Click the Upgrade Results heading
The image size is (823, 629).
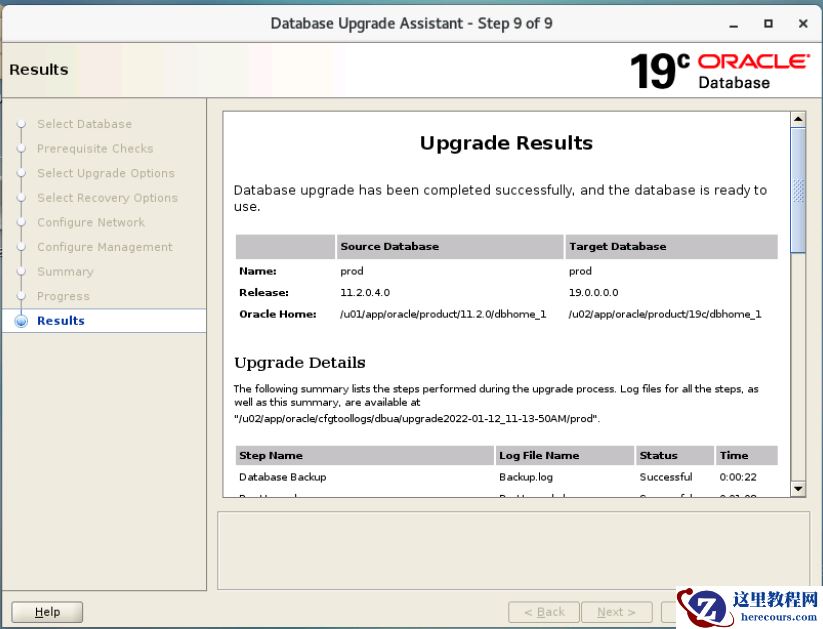click(506, 143)
